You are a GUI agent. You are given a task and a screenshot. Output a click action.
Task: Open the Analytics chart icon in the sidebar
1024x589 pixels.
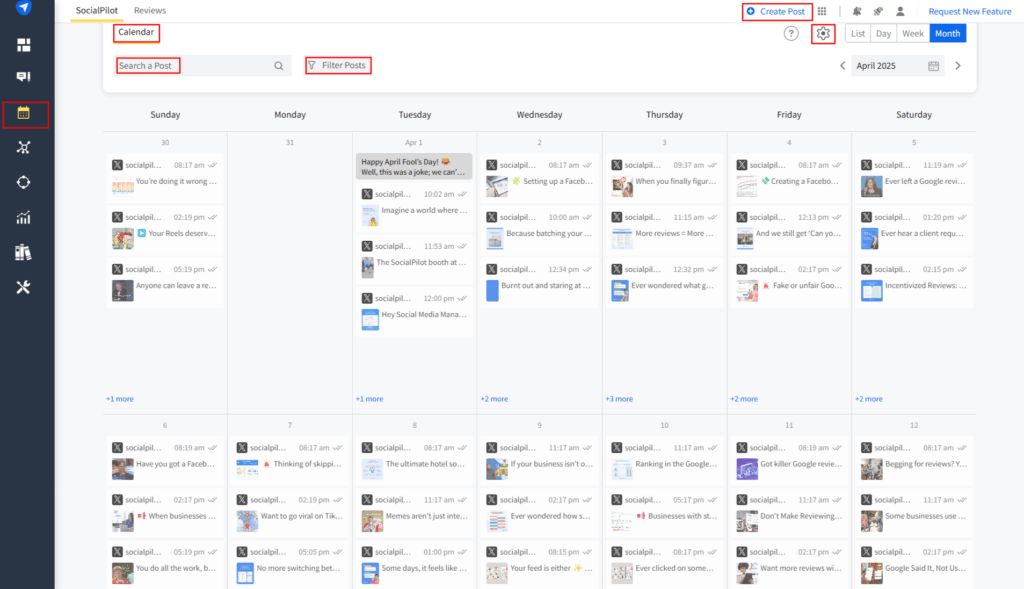pyautogui.click(x=26, y=217)
